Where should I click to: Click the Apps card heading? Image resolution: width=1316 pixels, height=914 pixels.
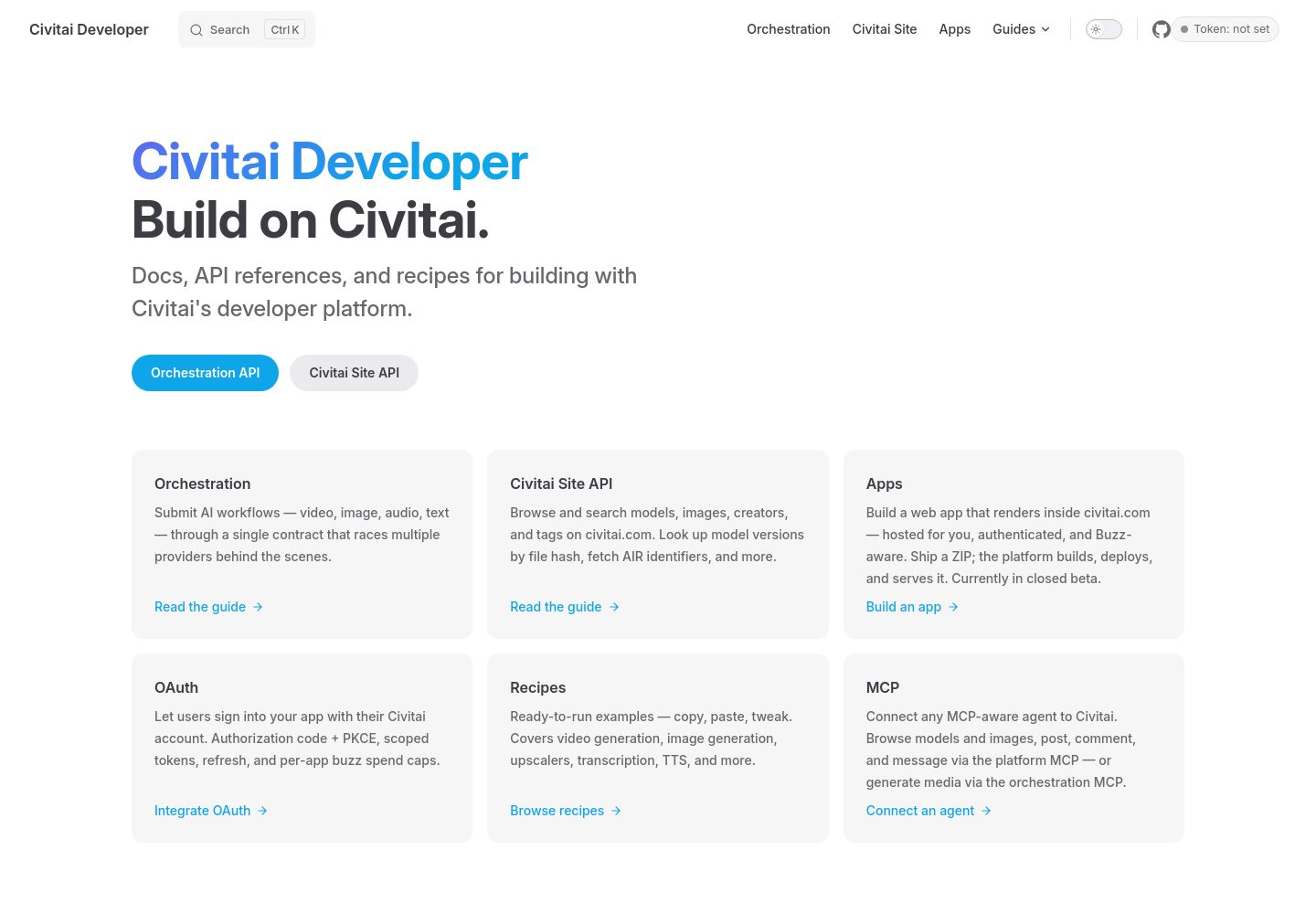pos(884,484)
